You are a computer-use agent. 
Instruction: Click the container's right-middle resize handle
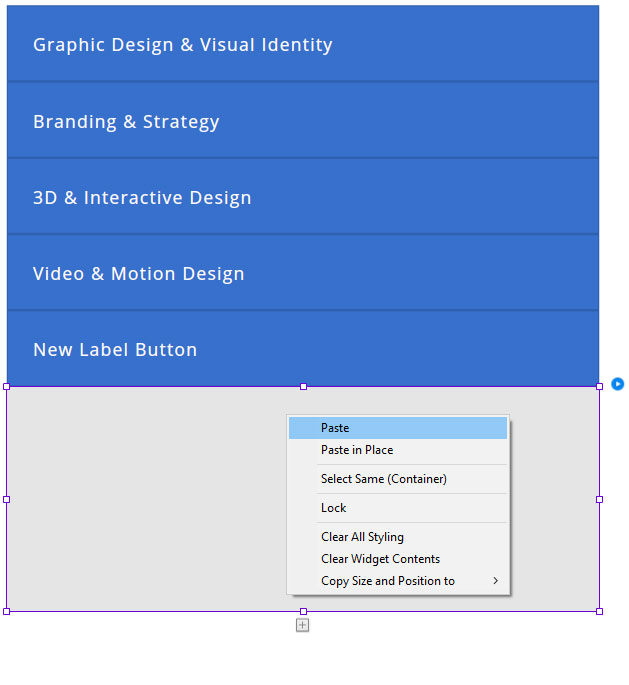pyautogui.click(x=599, y=499)
